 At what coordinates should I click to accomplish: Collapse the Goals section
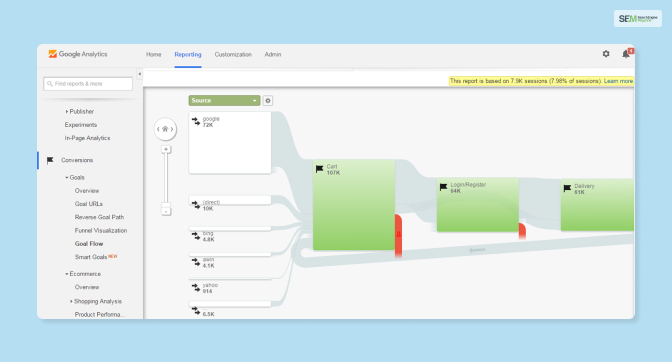click(67, 177)
